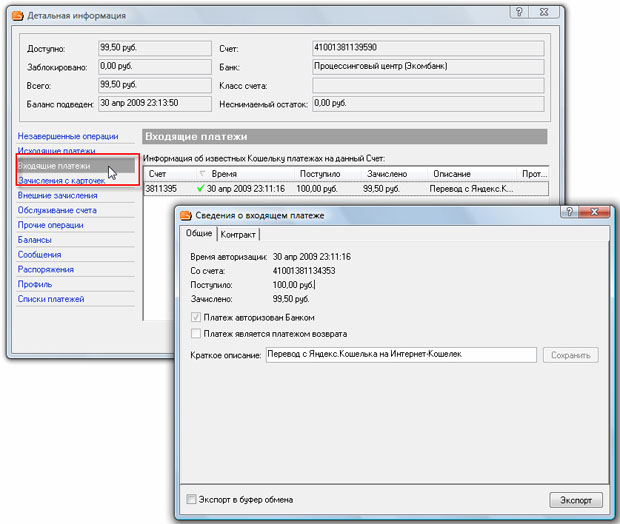Sort table by Зачислено column header
The width and height of the screenshot is (620, 524).
(x=394, y=174)
